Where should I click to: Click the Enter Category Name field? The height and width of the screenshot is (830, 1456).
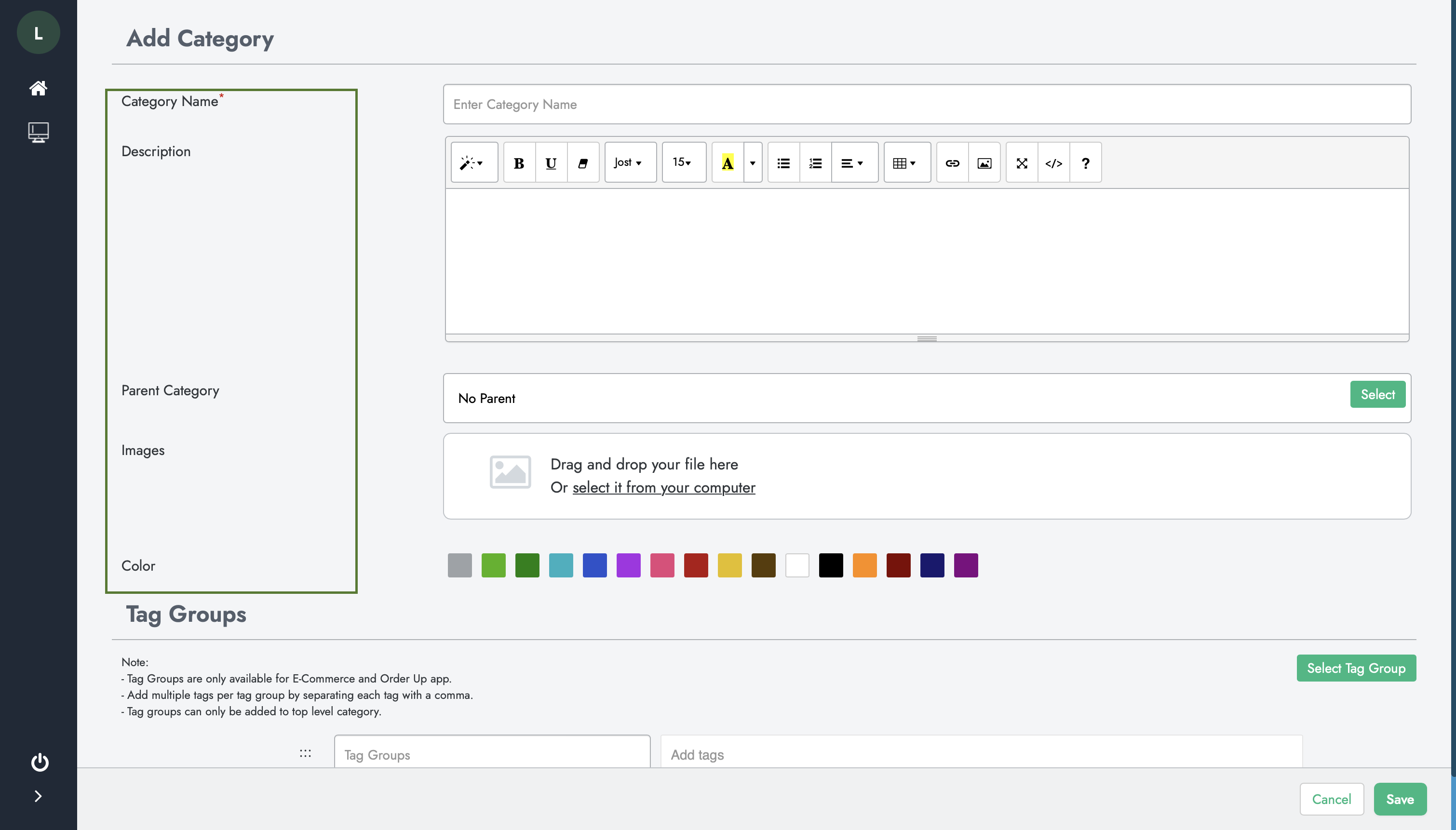(926, 104)
